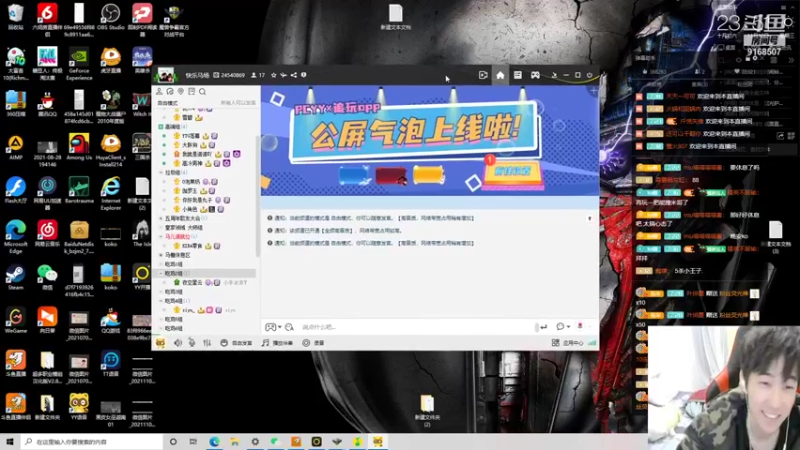Select user xiyu in channel tree

tap(188, 310)
